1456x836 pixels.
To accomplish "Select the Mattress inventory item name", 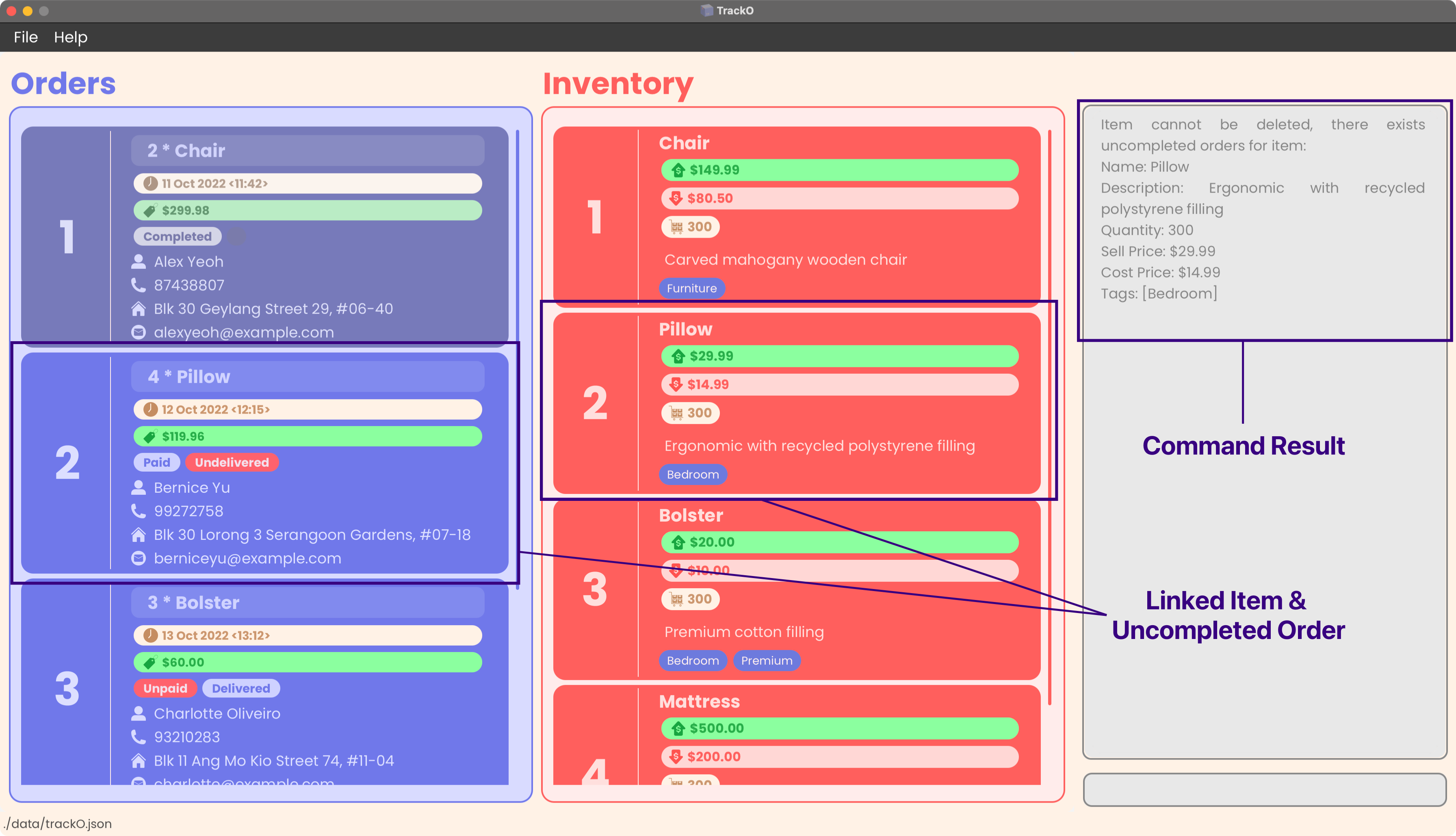I will (699, 701).
